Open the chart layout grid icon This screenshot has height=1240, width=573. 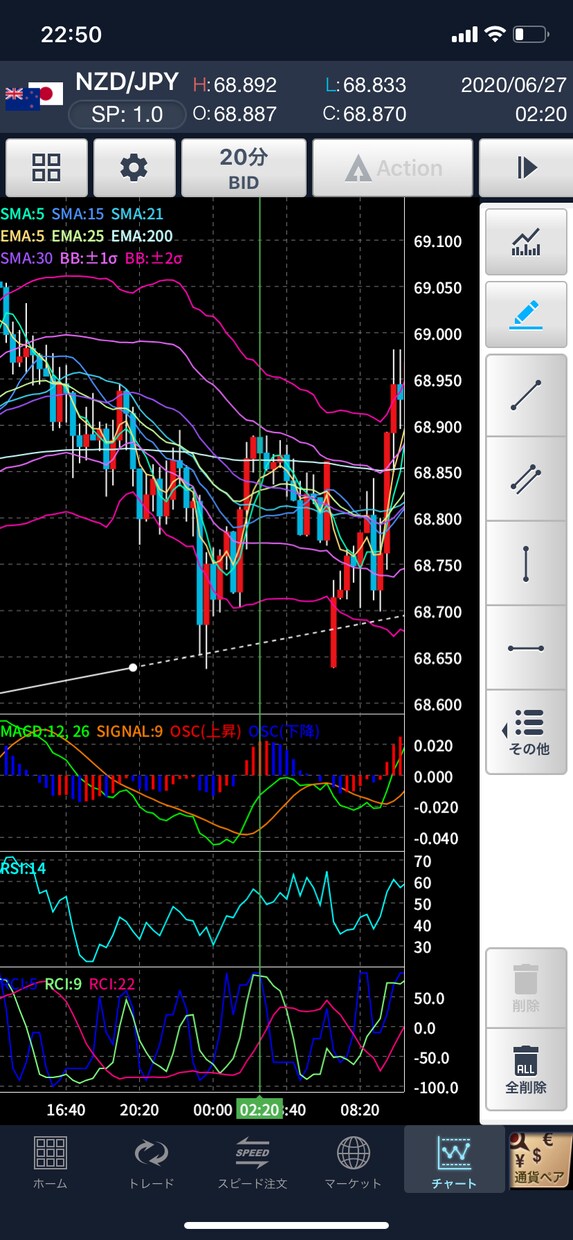46,168
